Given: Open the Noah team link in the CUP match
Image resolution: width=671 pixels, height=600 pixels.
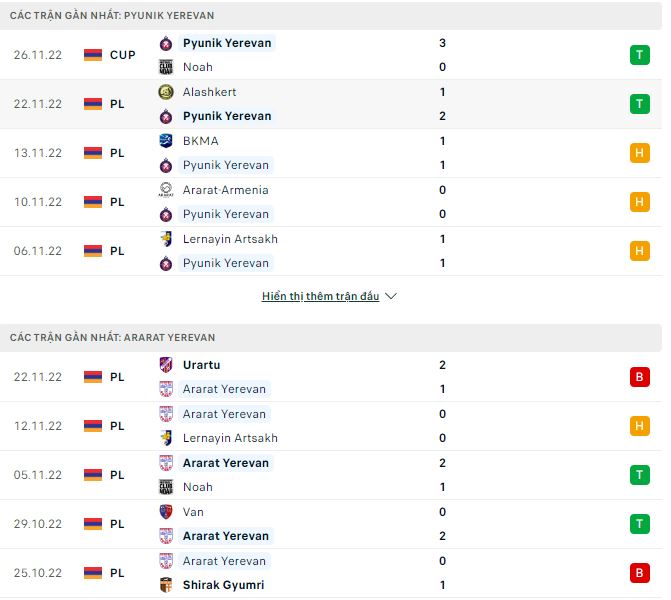Looking at the screenshot, I should tap(198, 67).
